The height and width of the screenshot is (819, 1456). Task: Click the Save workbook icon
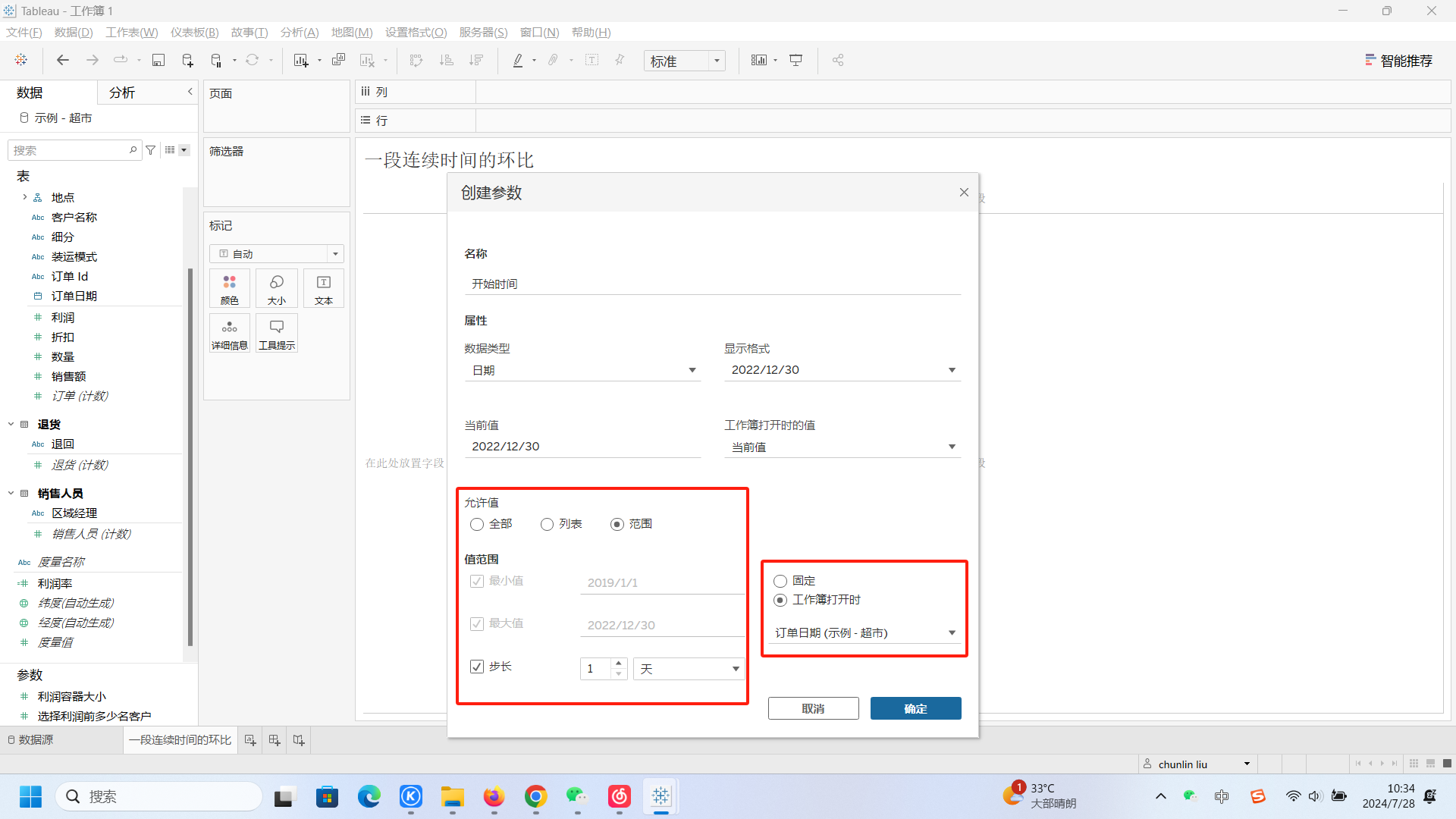[158, 60]
